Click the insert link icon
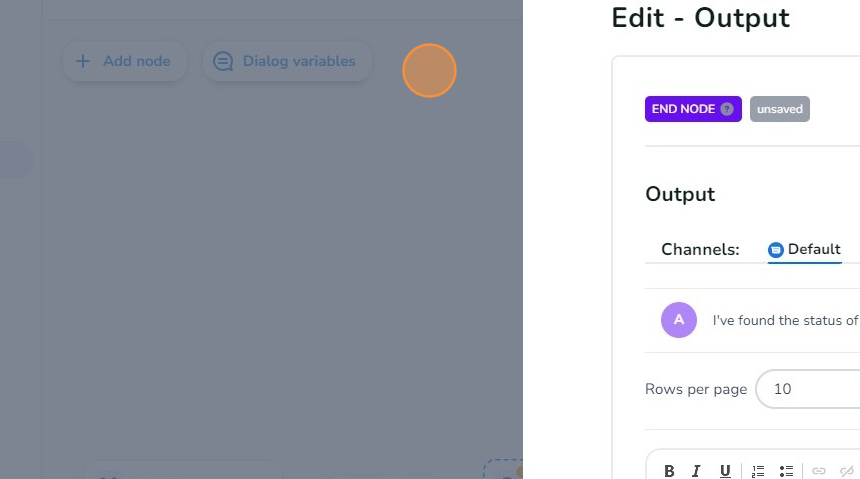 click(819, 471)
